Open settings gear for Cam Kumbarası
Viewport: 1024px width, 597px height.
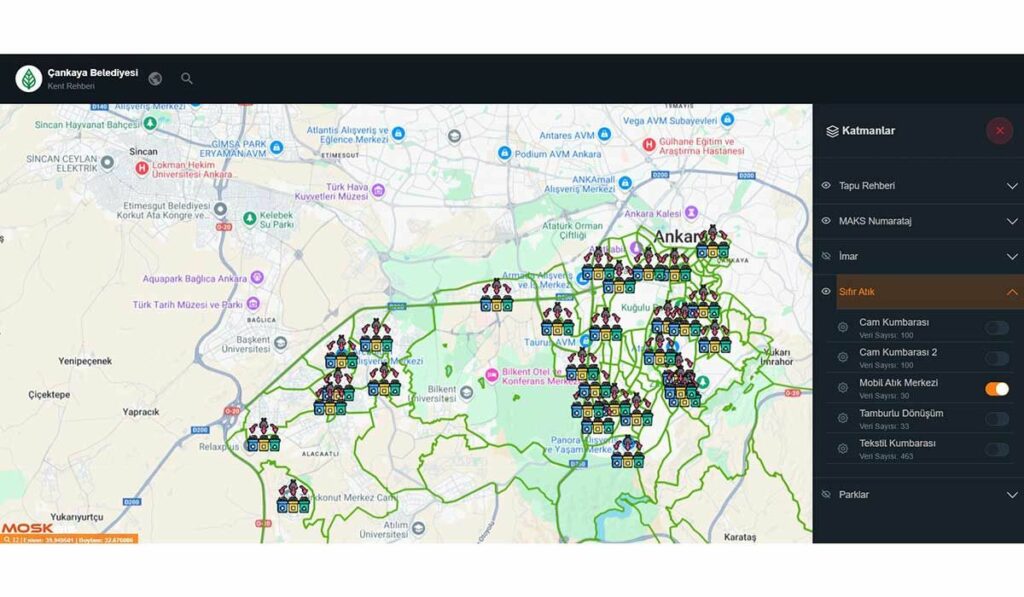click(x=842, y=327)
